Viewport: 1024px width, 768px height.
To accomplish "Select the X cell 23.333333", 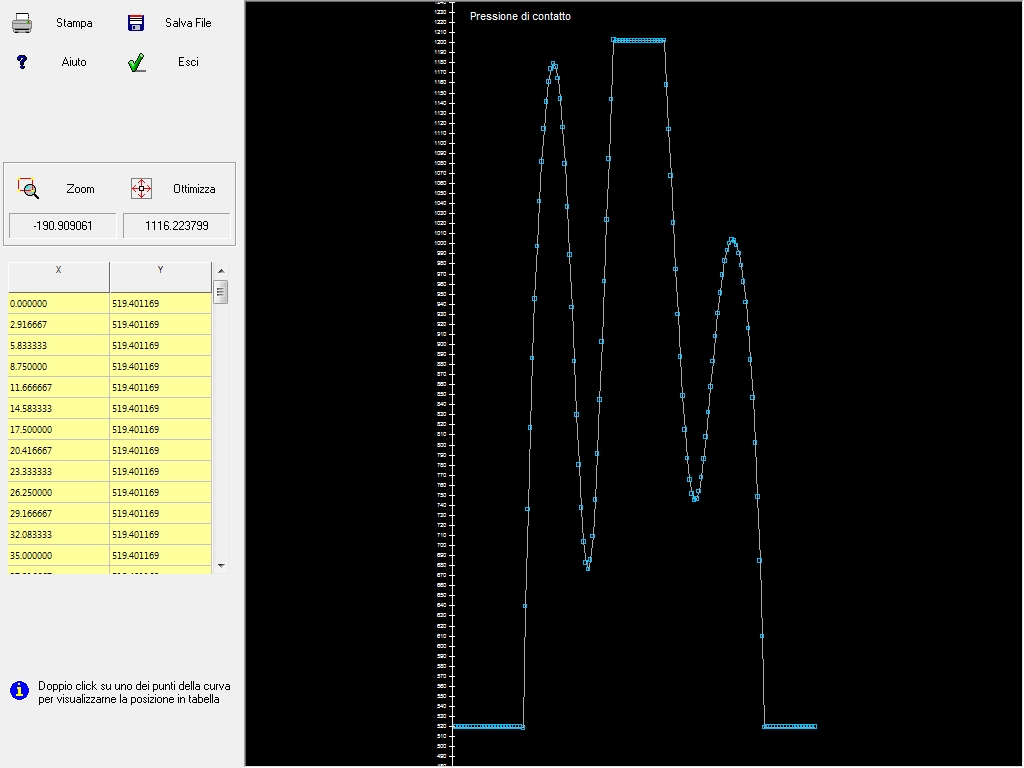I will click(59, 472).
